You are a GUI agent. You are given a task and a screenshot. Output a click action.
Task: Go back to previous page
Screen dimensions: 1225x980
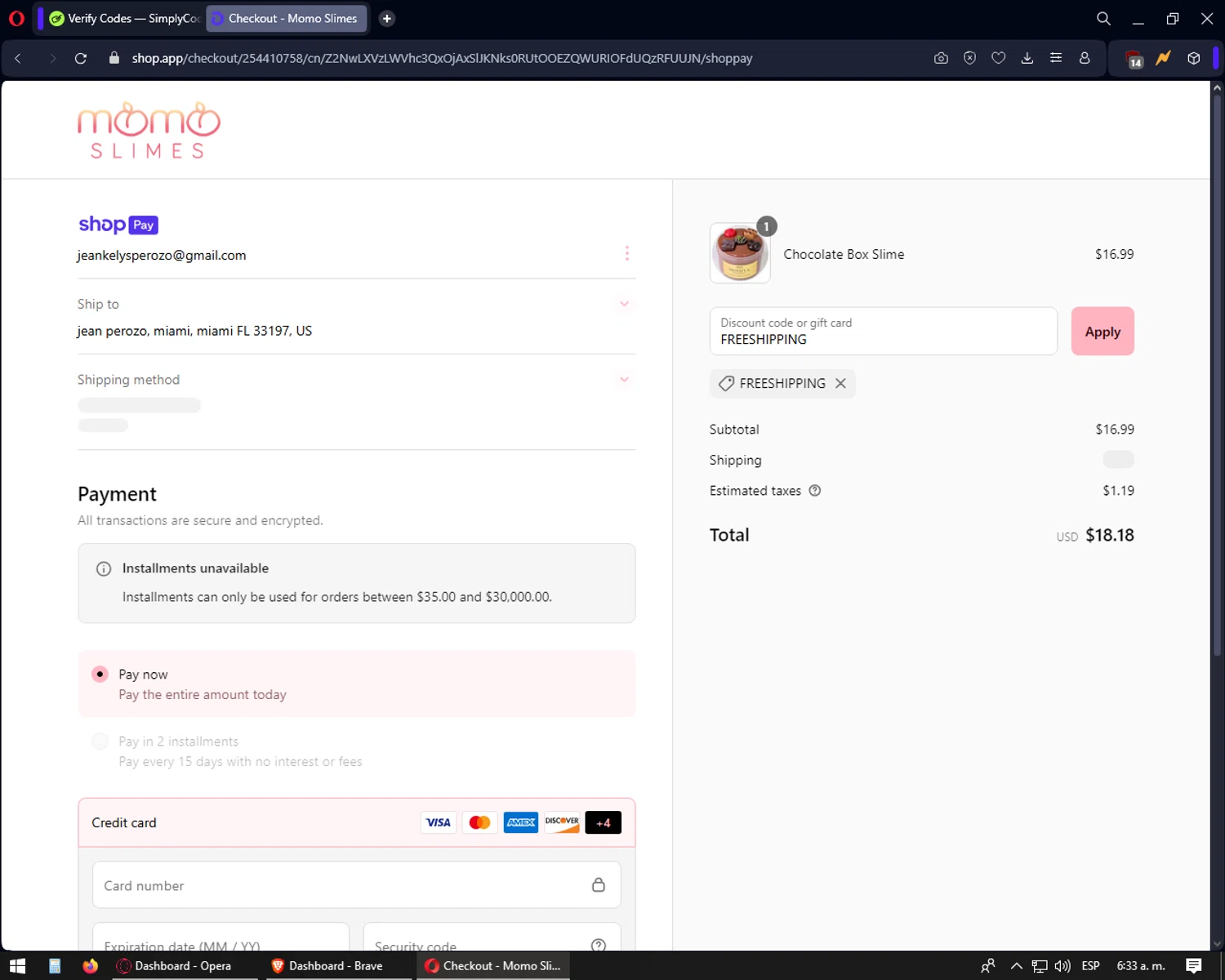pos(18,58)
